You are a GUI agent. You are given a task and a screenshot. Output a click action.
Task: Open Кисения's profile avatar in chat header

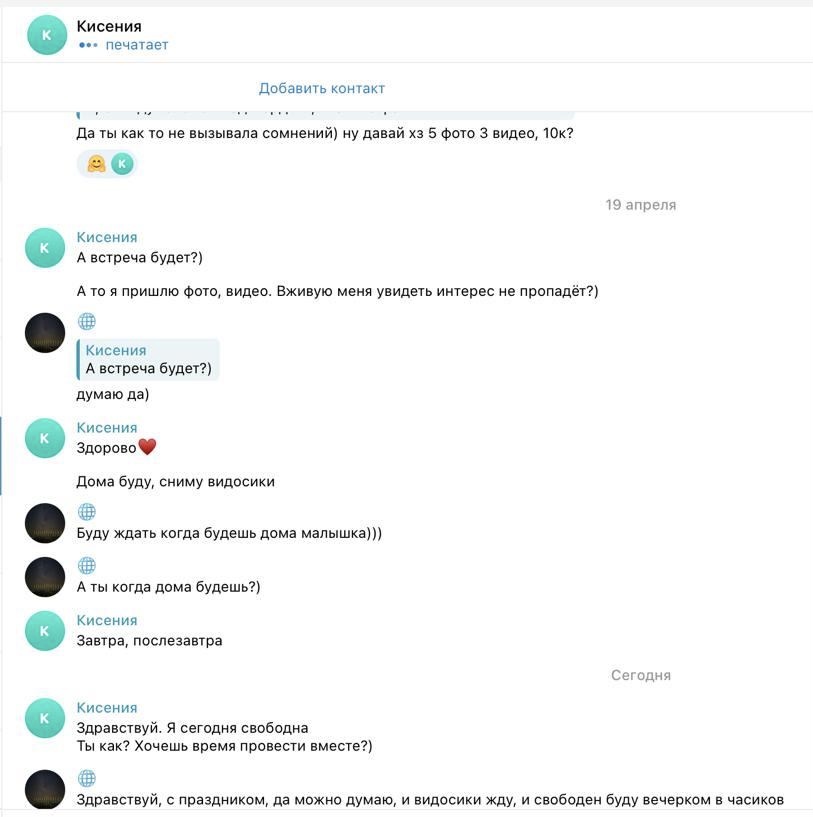coord(46,35)
